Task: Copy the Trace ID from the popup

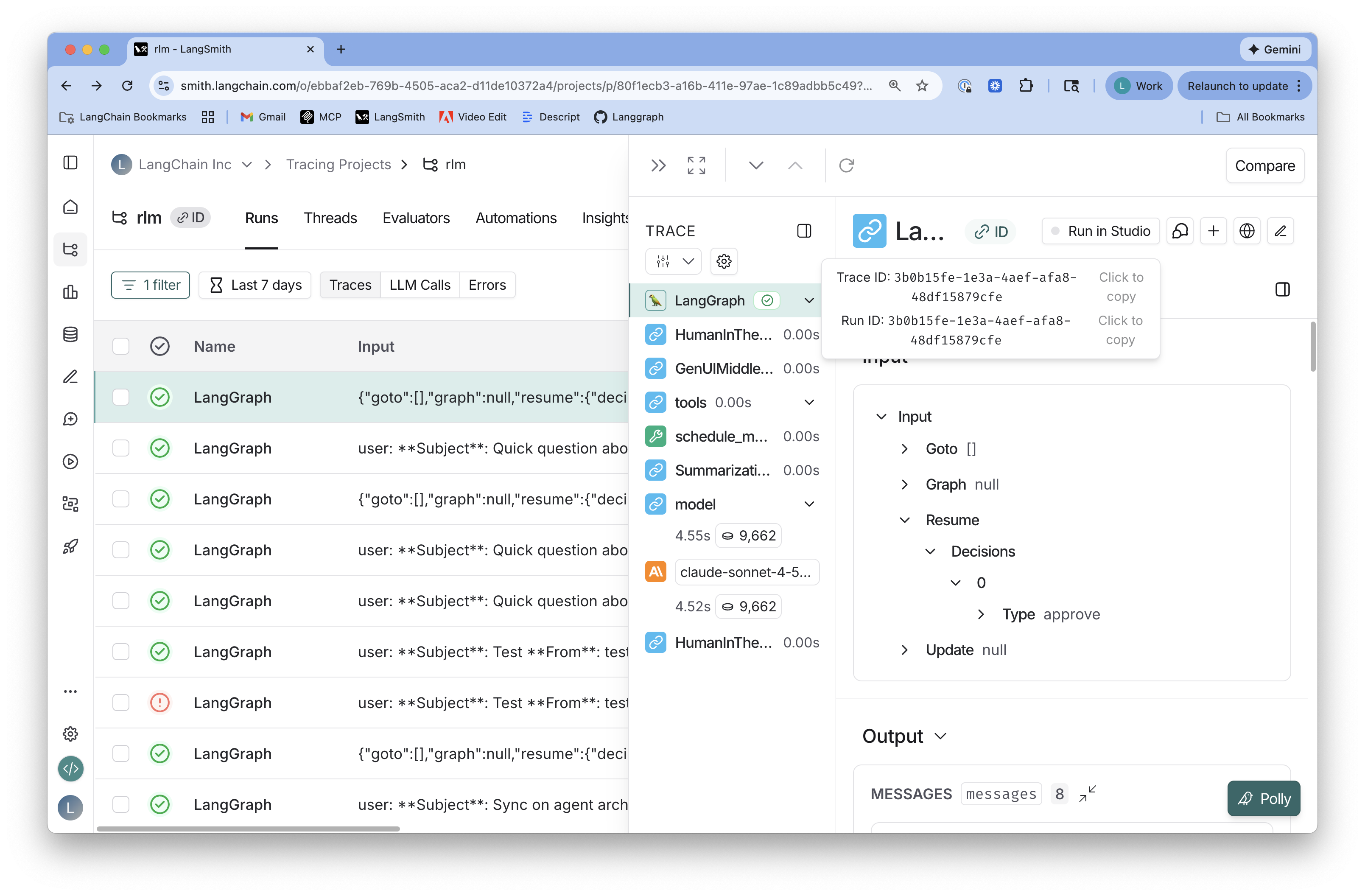Action: click(x=1121, y=287)
